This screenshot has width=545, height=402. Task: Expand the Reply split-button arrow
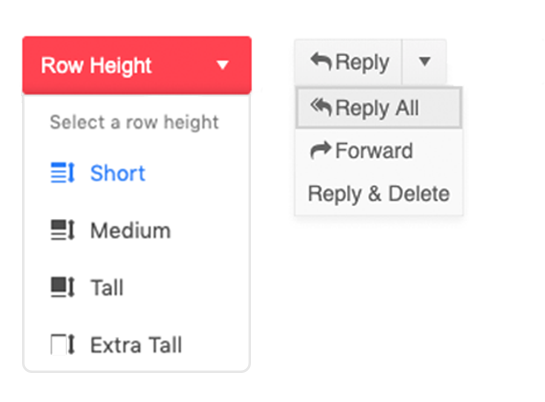point(424,61)
